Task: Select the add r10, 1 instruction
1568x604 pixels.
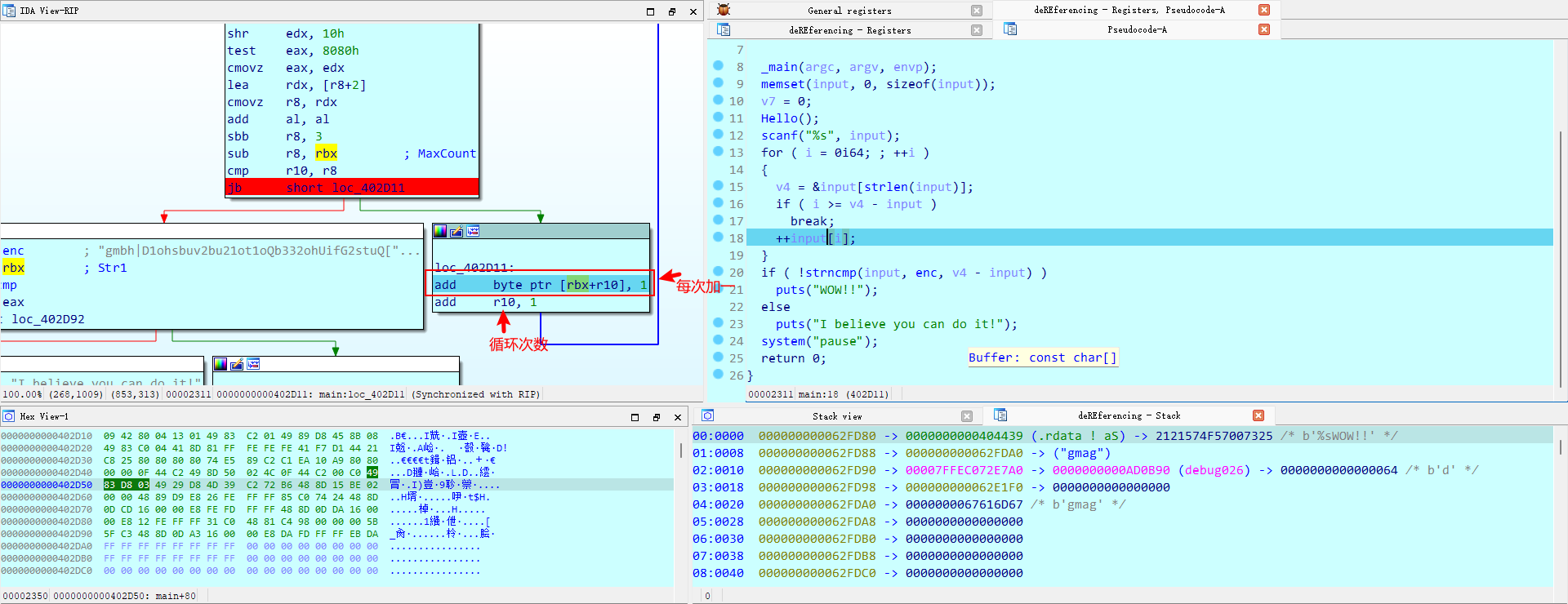Action: (x=485, y=302)
